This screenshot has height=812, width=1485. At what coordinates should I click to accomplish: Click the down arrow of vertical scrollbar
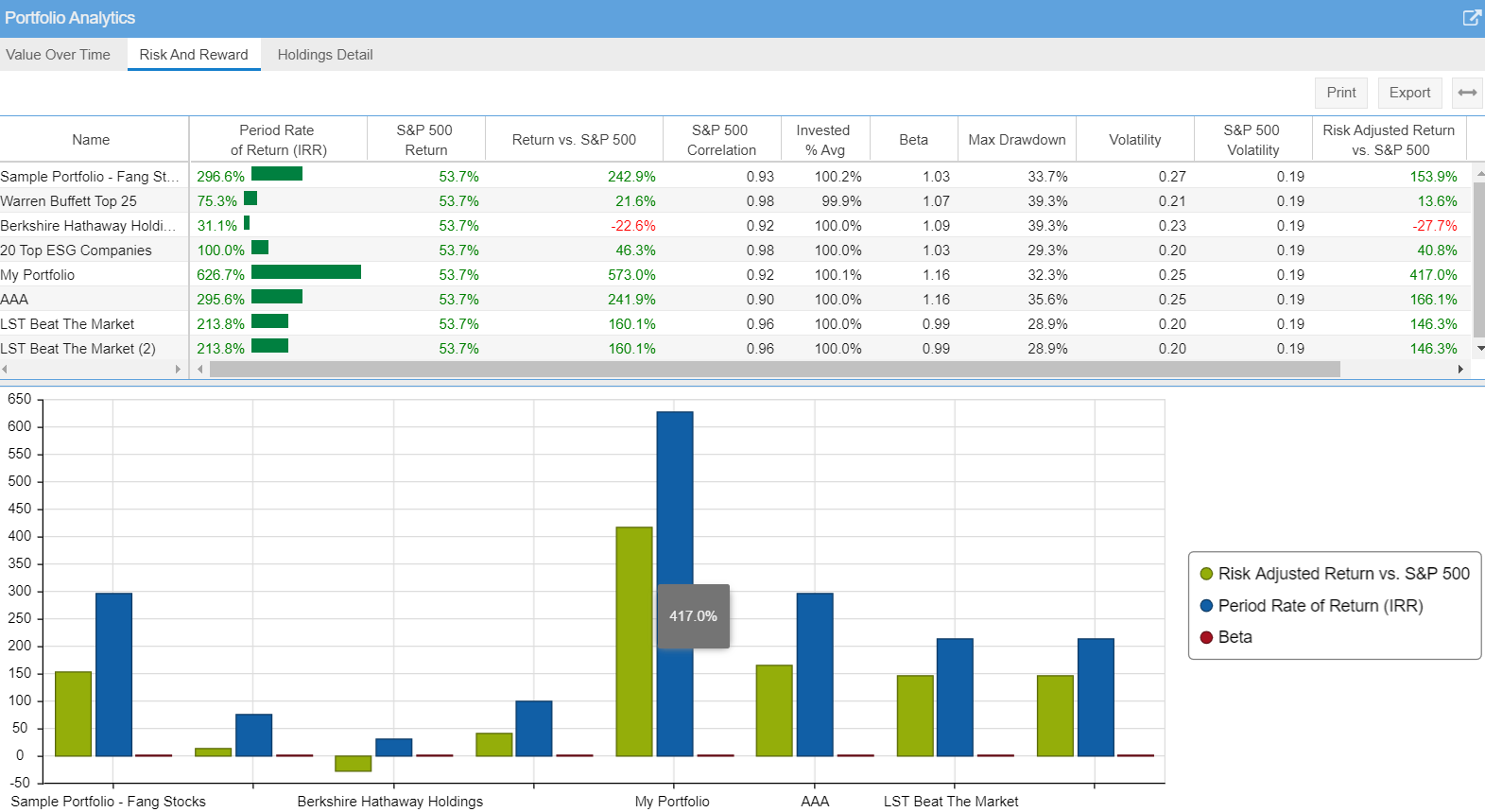(1480, 349)
